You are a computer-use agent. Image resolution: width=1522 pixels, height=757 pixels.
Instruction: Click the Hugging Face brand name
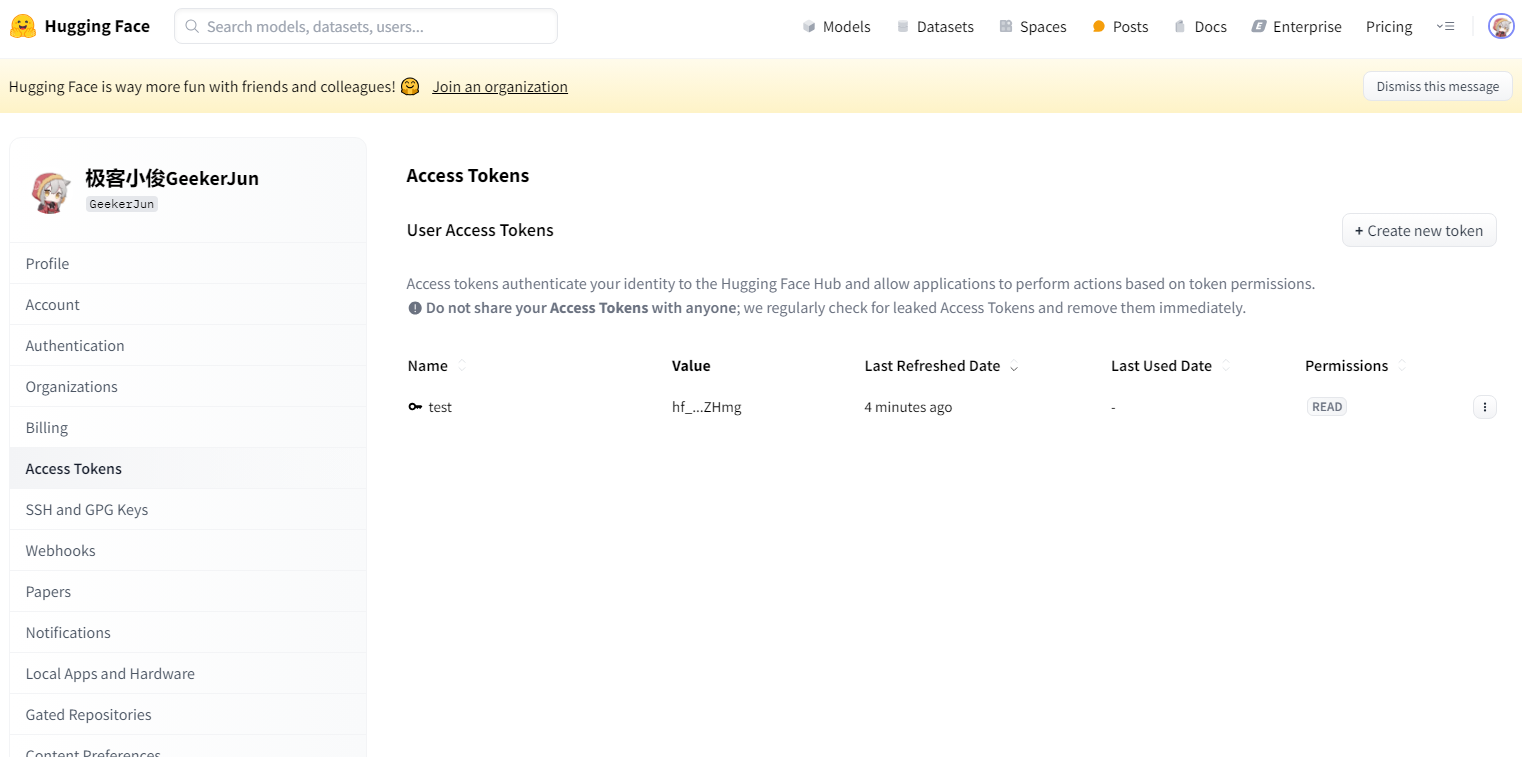pyautogui.click(x=97, y=26)
